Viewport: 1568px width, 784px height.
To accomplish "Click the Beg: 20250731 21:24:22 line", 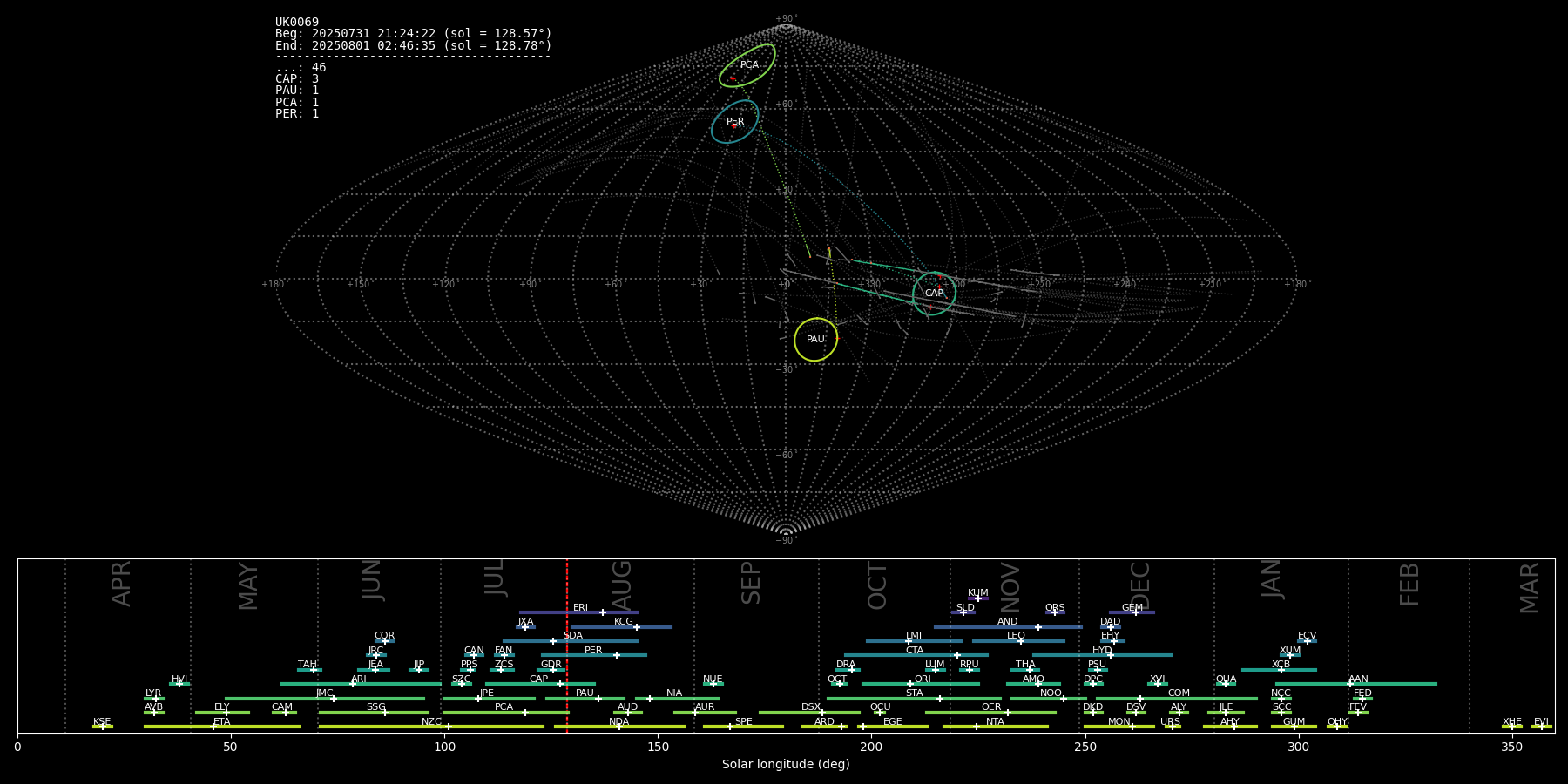I will tap(414, 34).
